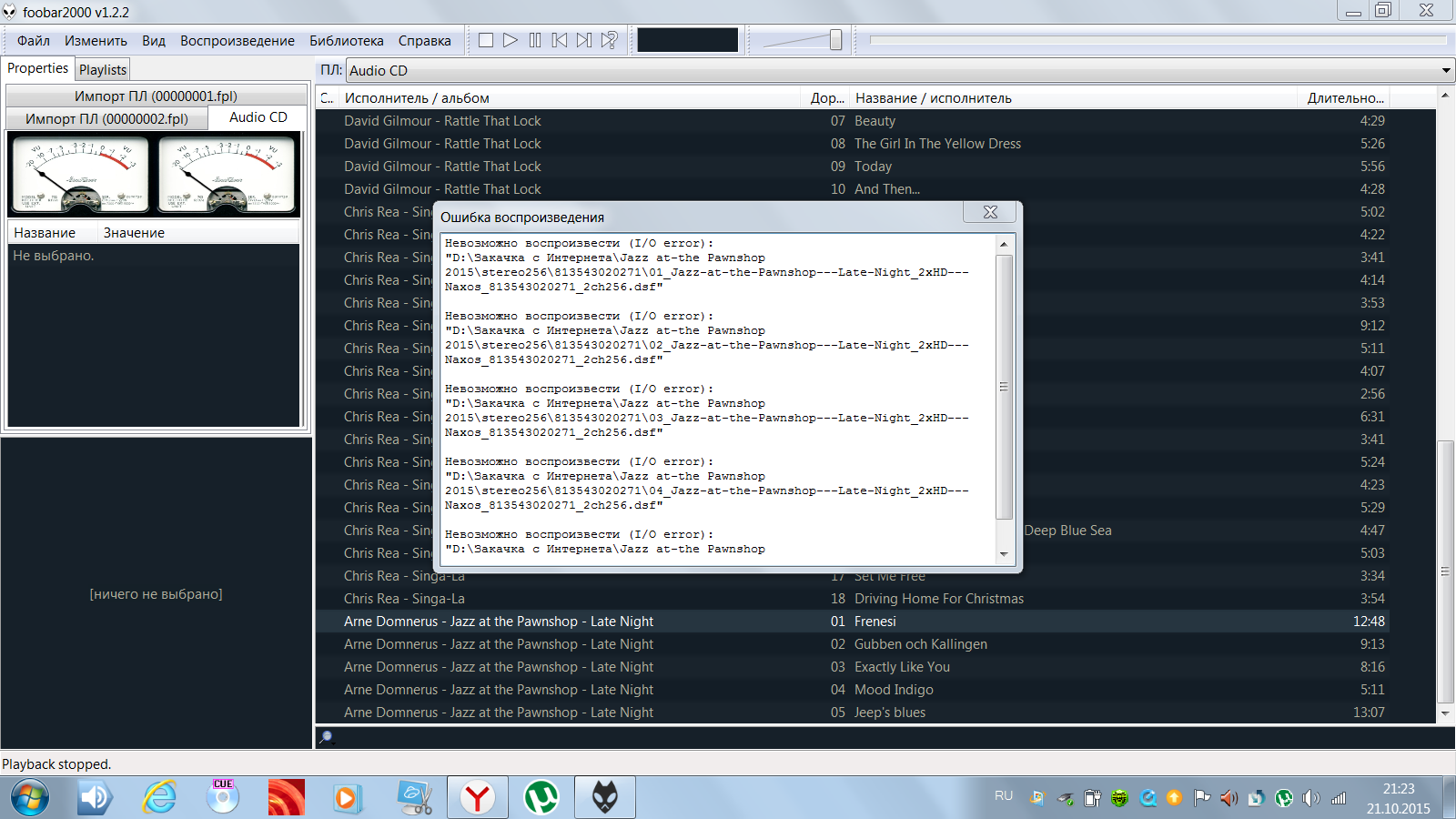Launch Windows Media Player from taskbar

[347, 798]
